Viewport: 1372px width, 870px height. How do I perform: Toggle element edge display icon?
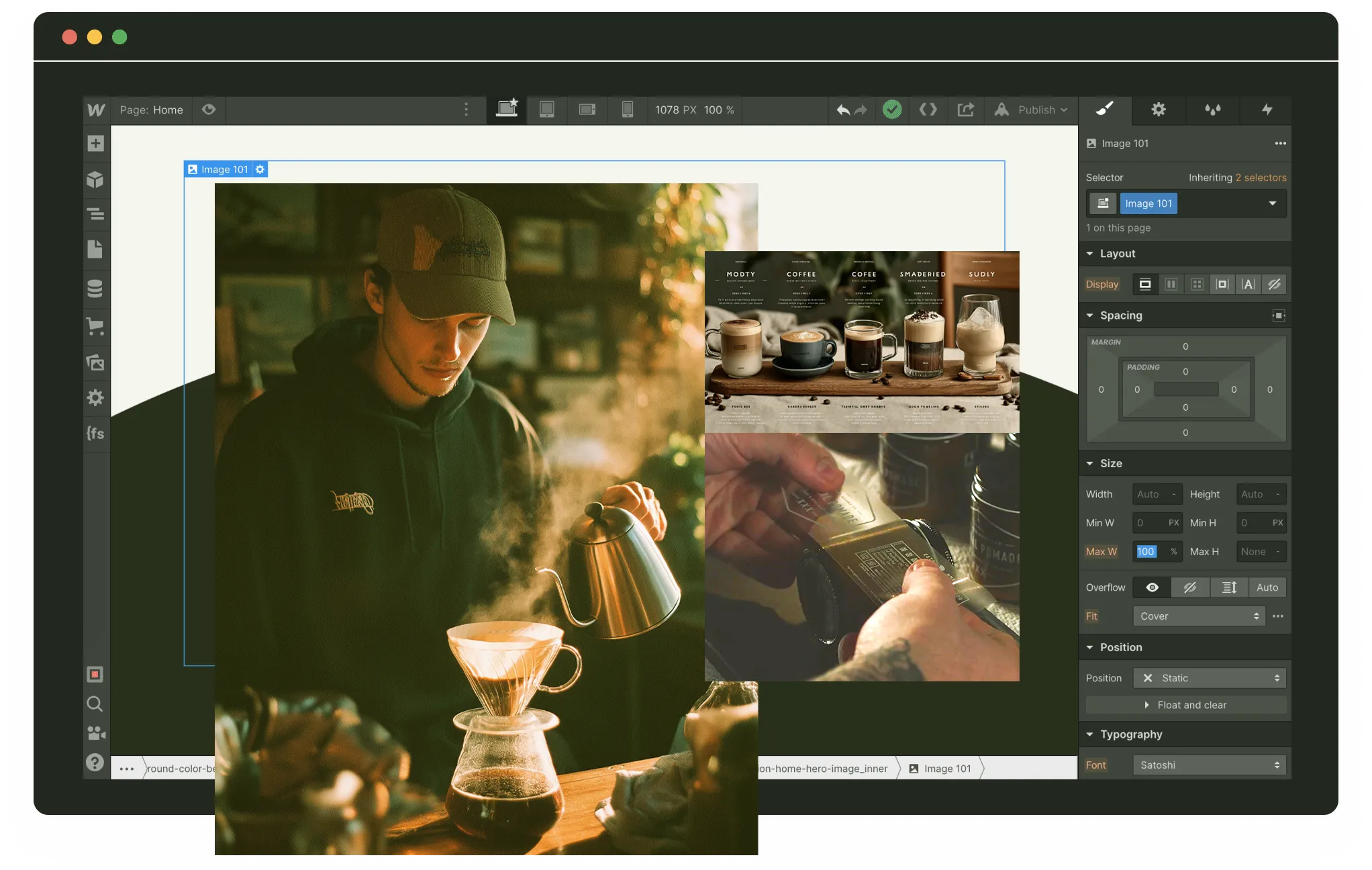point(95,674)
